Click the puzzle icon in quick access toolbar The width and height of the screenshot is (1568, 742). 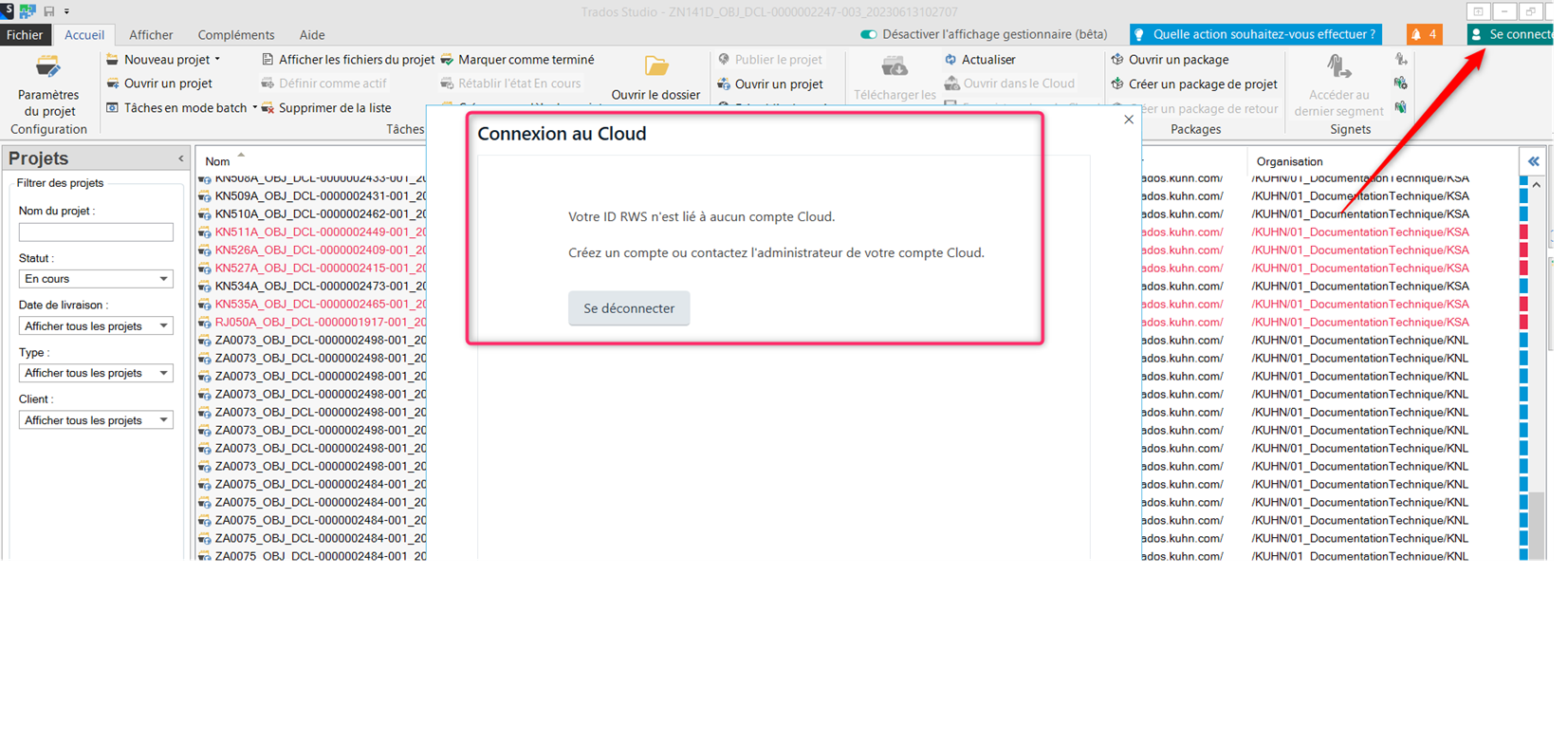pyautogui.click(x=28, y=11)
